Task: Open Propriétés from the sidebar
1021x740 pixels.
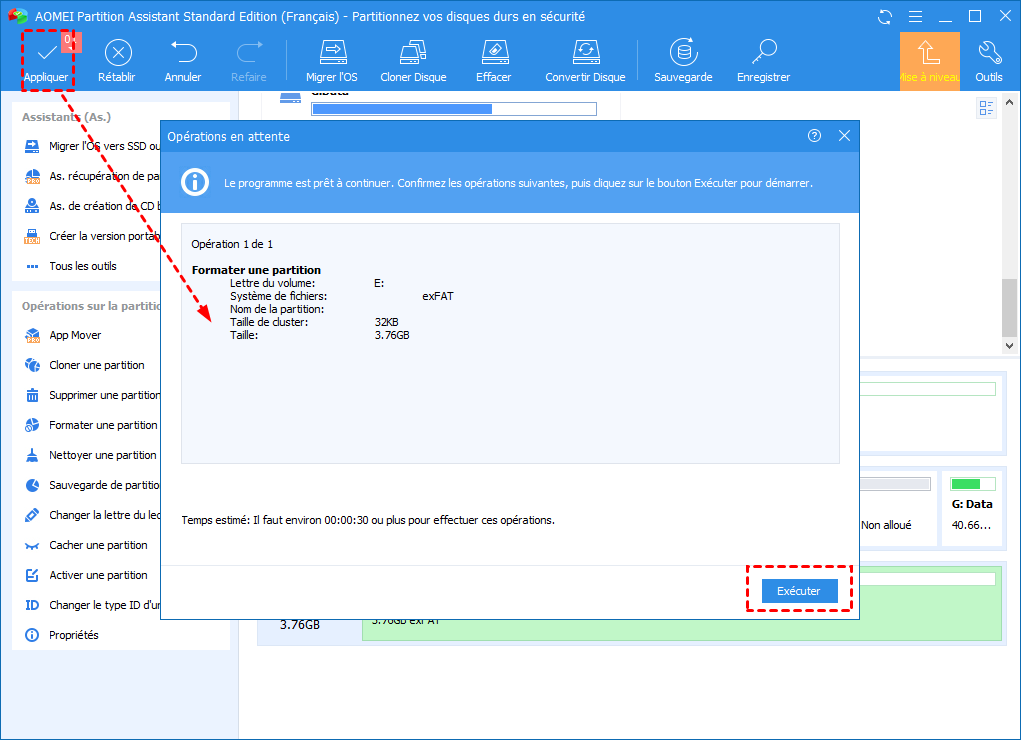Action: pos(74,635)
